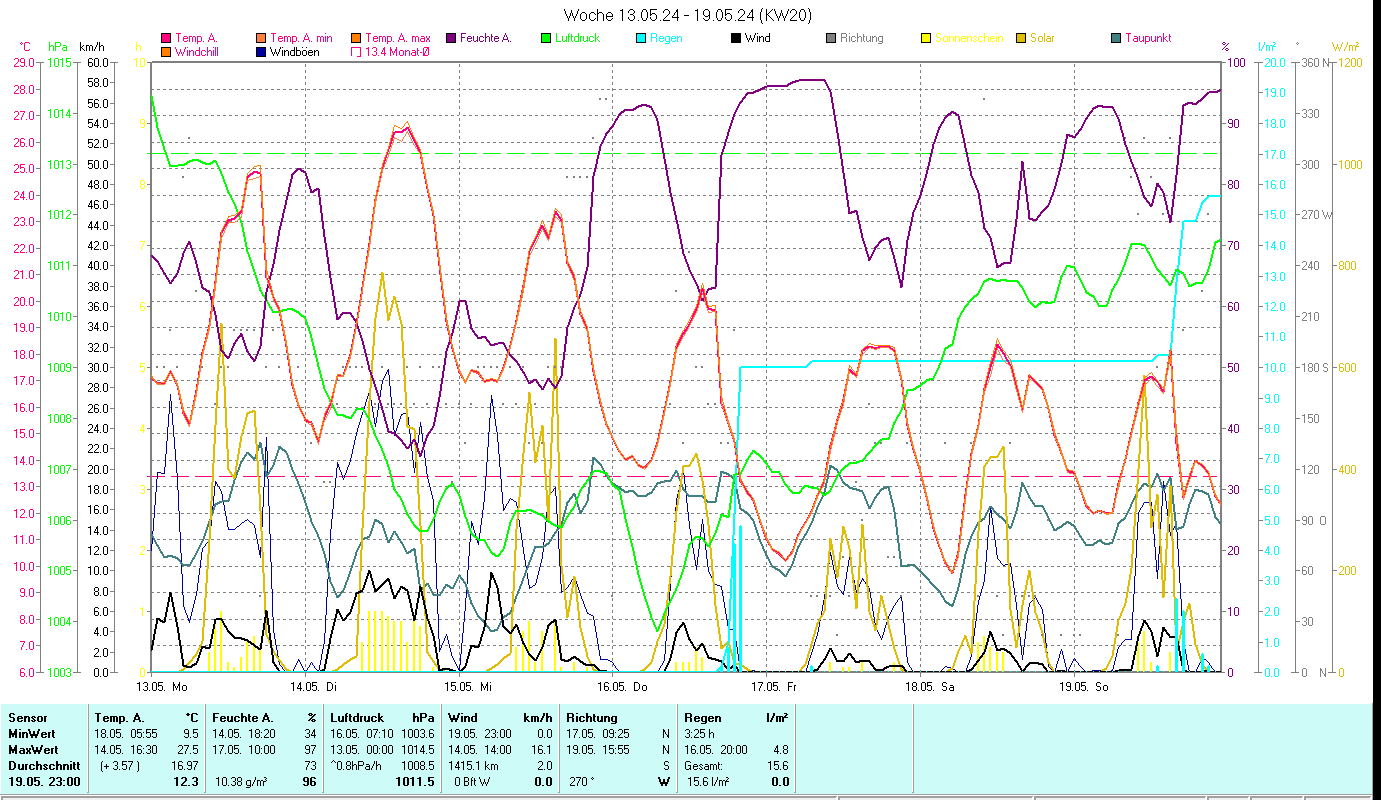Click the 'MinWert' row label

pyautogui.click(x=30, y=734)
